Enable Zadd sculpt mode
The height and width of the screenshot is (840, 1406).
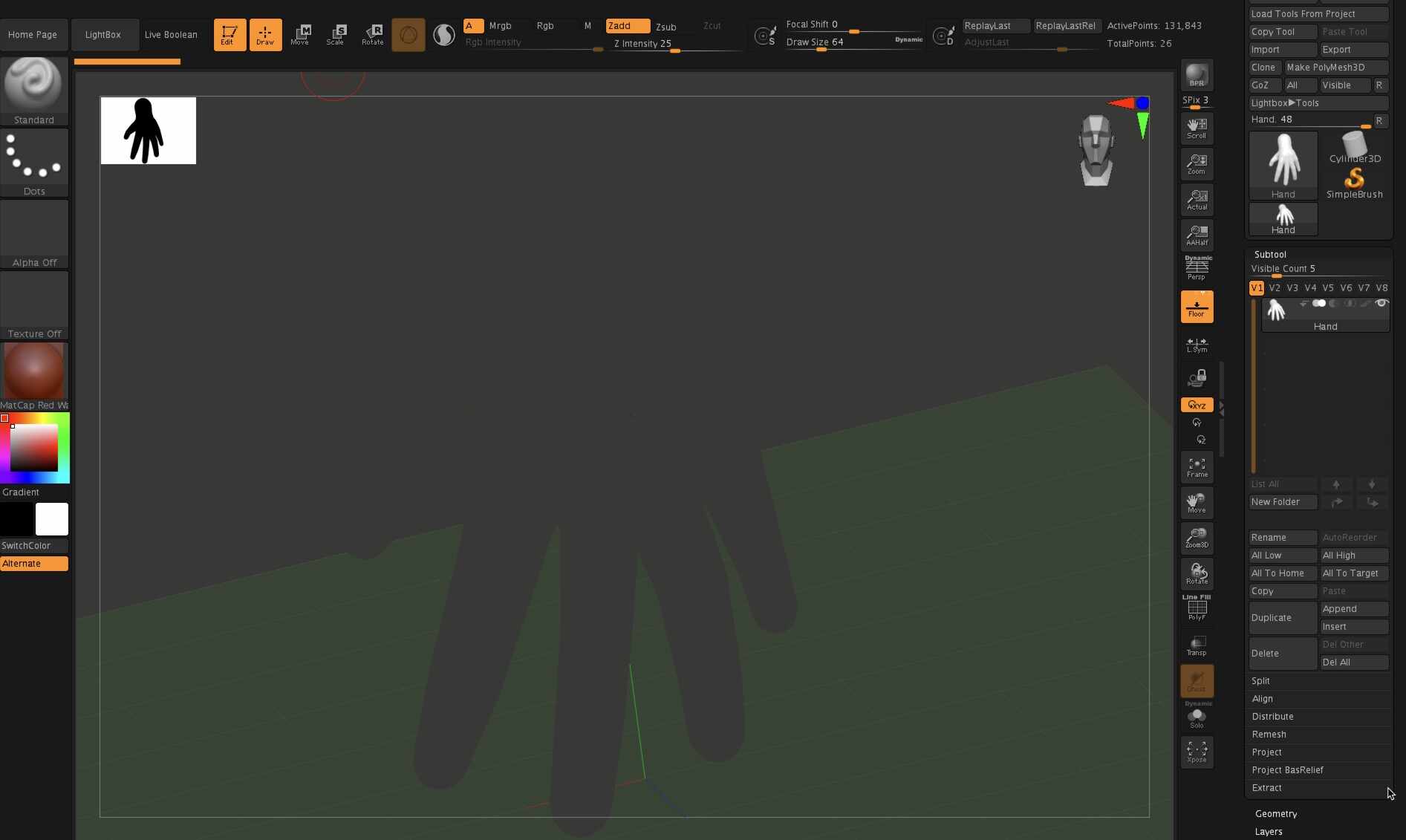coord(628,26)
